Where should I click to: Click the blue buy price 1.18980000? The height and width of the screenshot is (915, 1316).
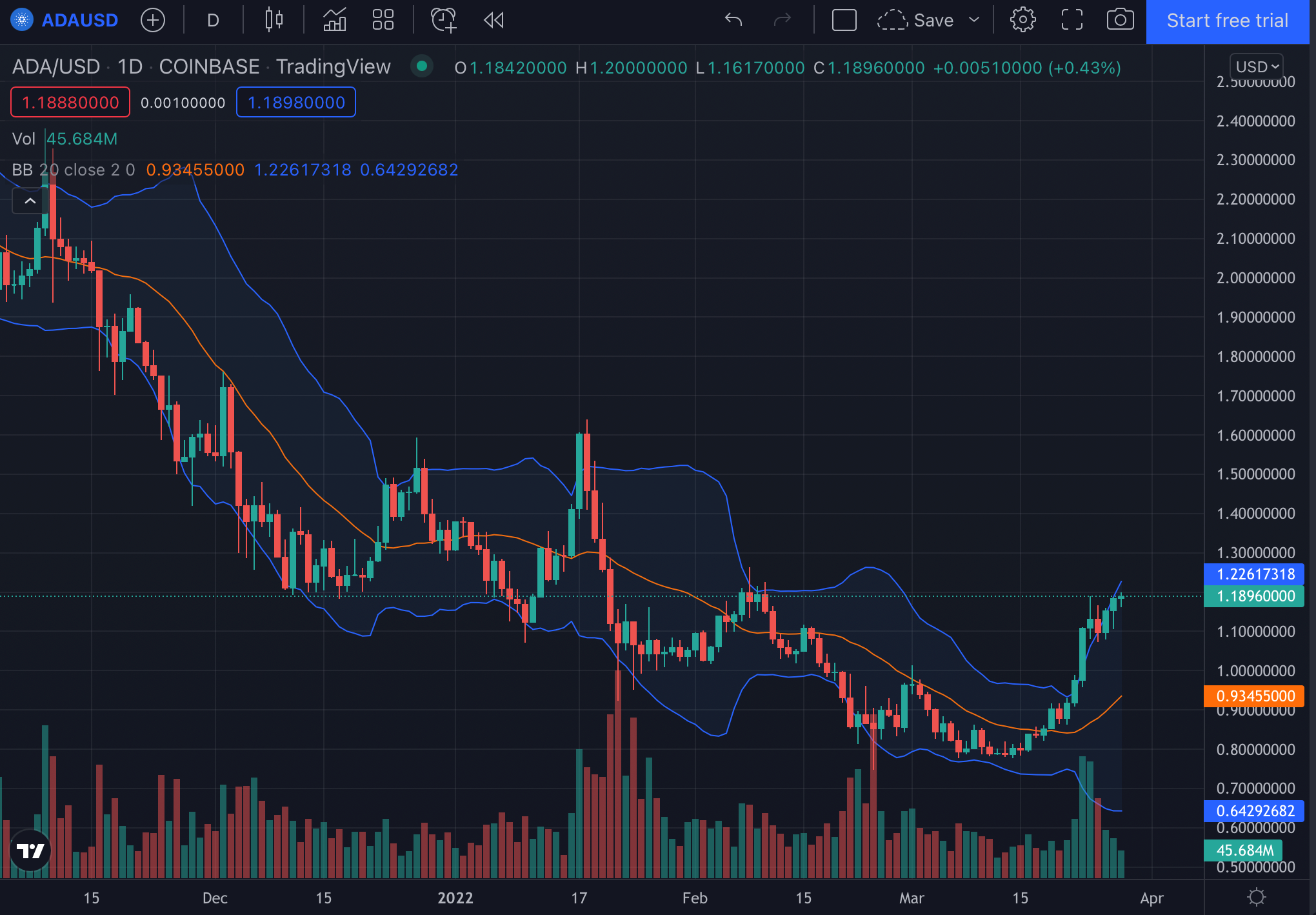[296, 103]
